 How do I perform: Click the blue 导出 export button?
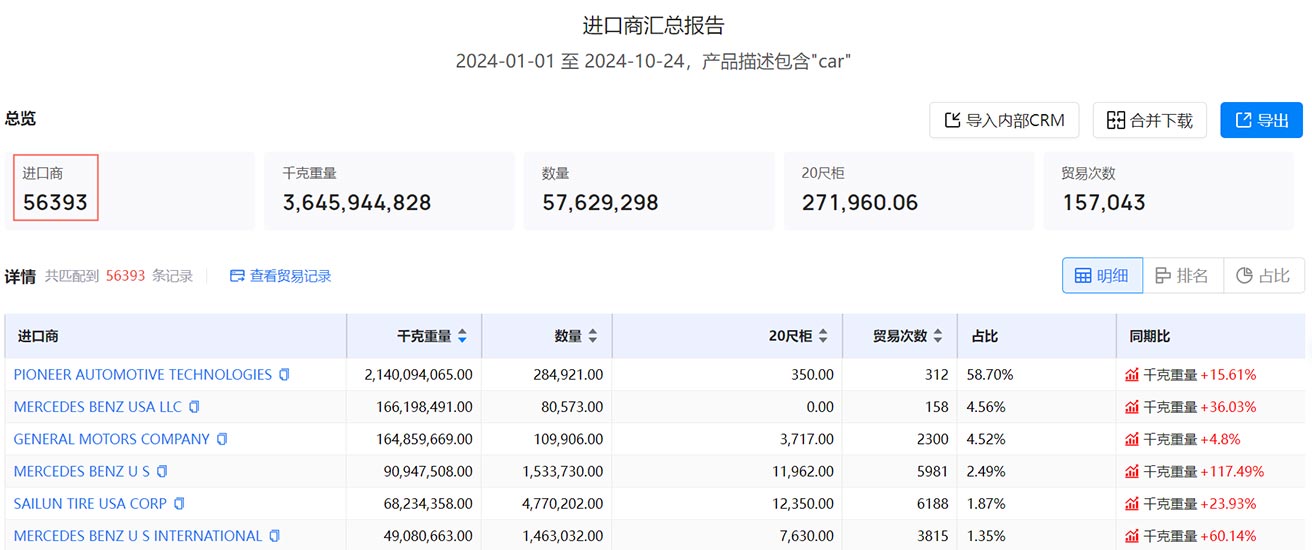coord(1262,120)
